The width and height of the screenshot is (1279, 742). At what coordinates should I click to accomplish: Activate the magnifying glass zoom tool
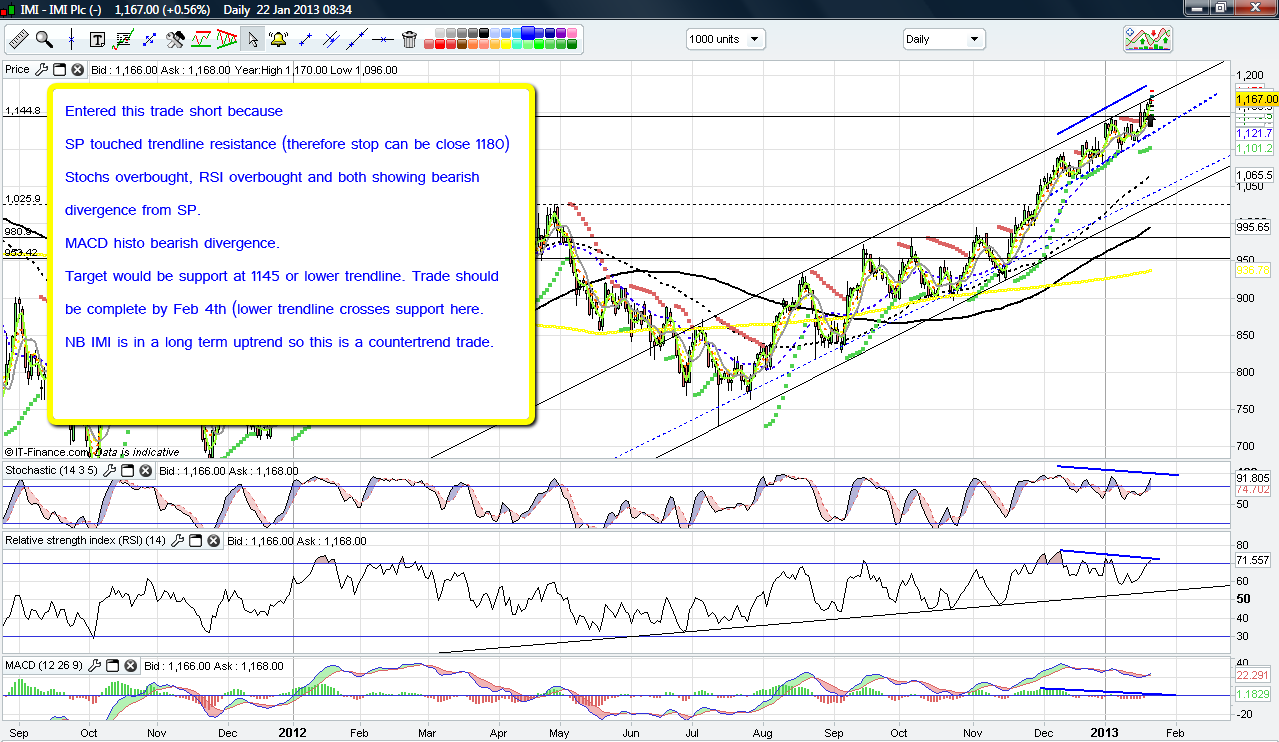click(44, 40)
